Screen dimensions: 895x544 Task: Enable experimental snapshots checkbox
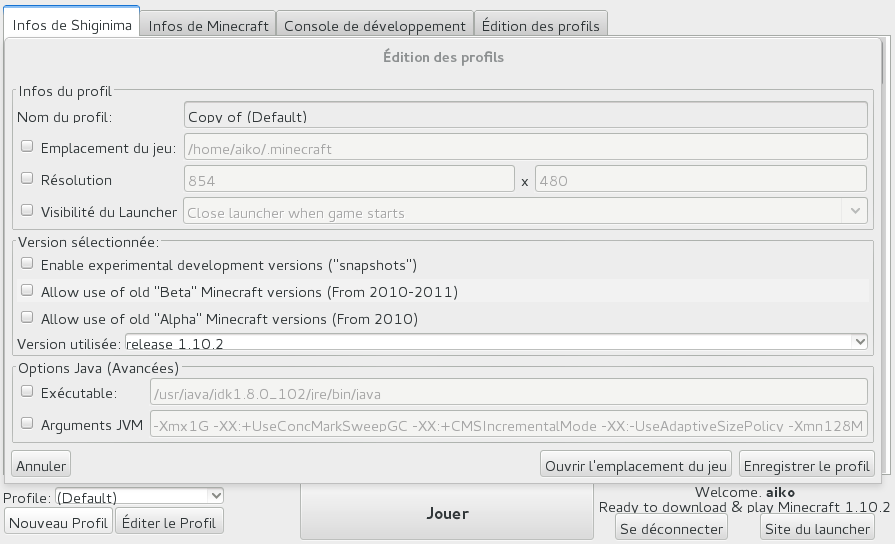[x=27, y=265]
